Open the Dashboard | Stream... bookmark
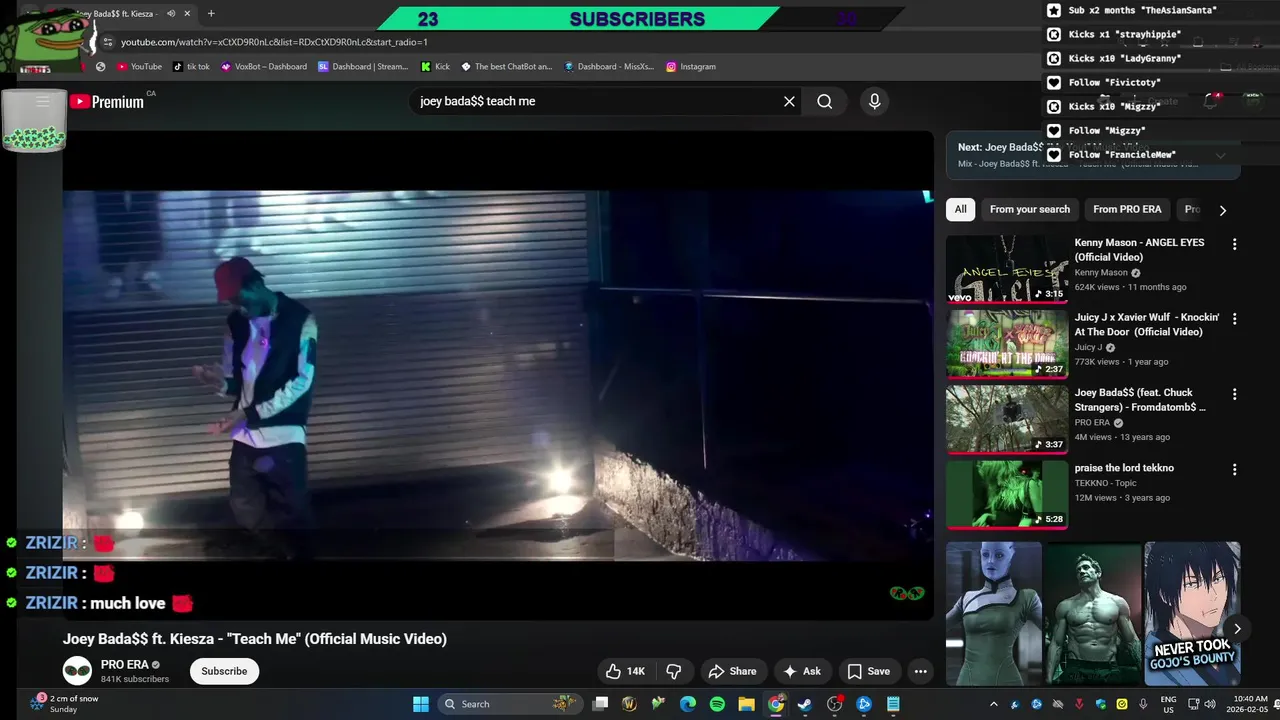Viewport: 1280px width, 720px height. [x=363, y=66]
